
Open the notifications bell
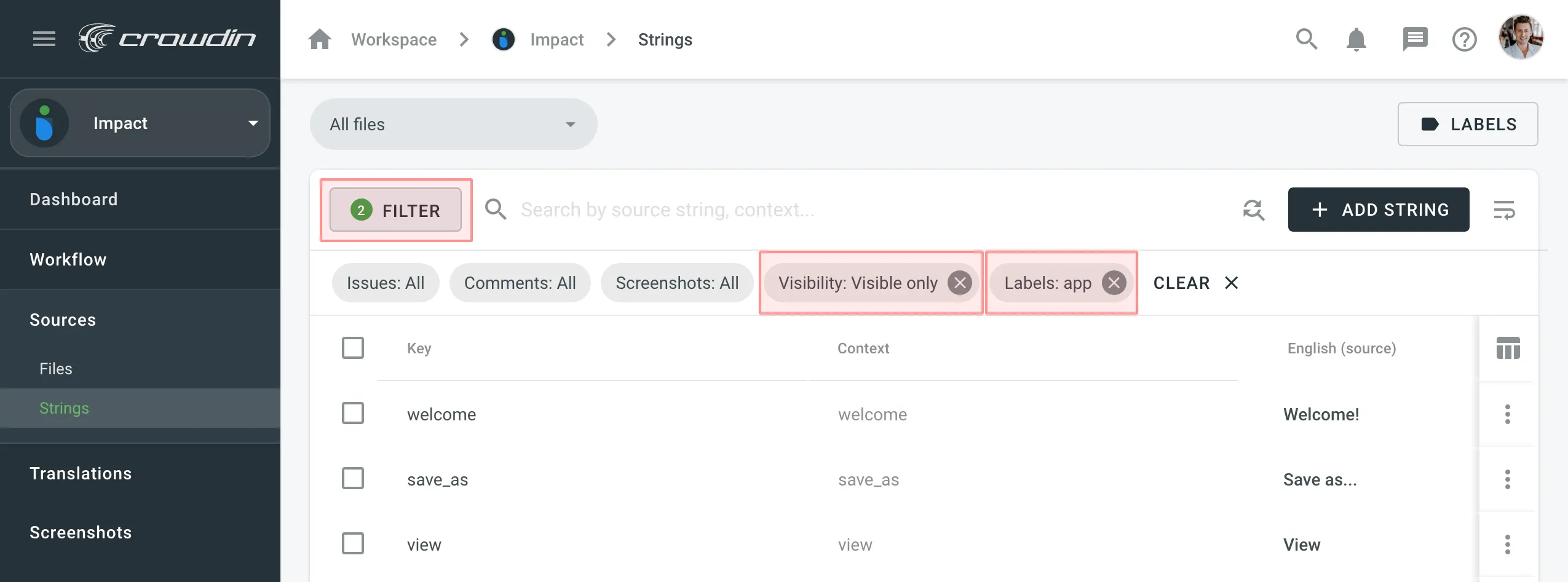click(x=1357, y=39)
